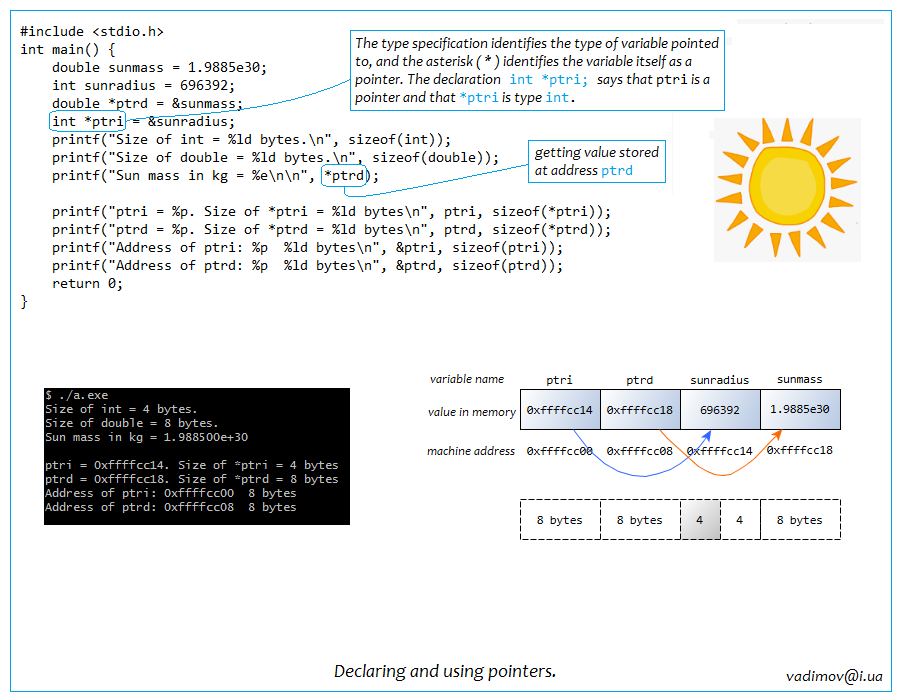Click the 'sunradius' column header
The width and height of the screenshot is (900, 700).
pos(719,380)
